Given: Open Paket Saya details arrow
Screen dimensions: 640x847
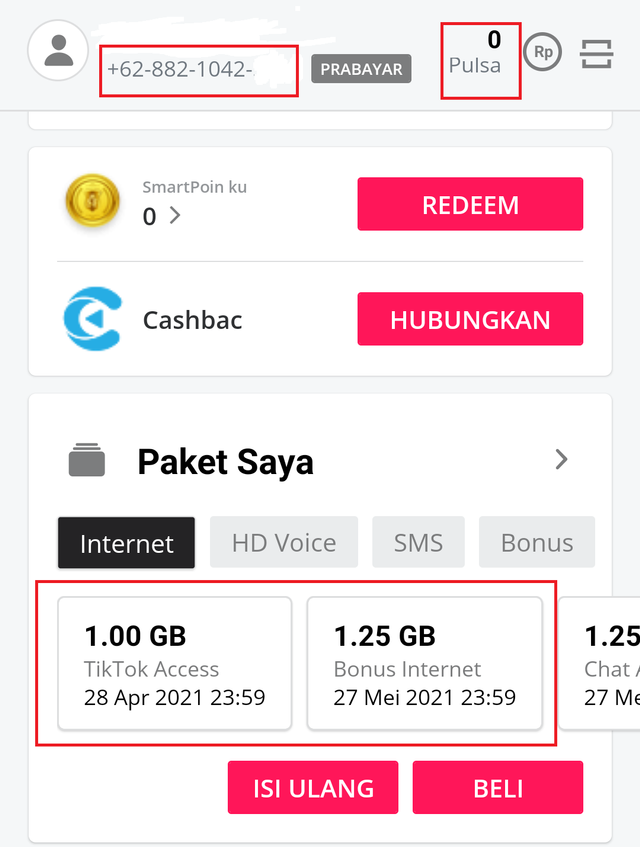Looking at the screenshot, I should [x=561, y=460].
